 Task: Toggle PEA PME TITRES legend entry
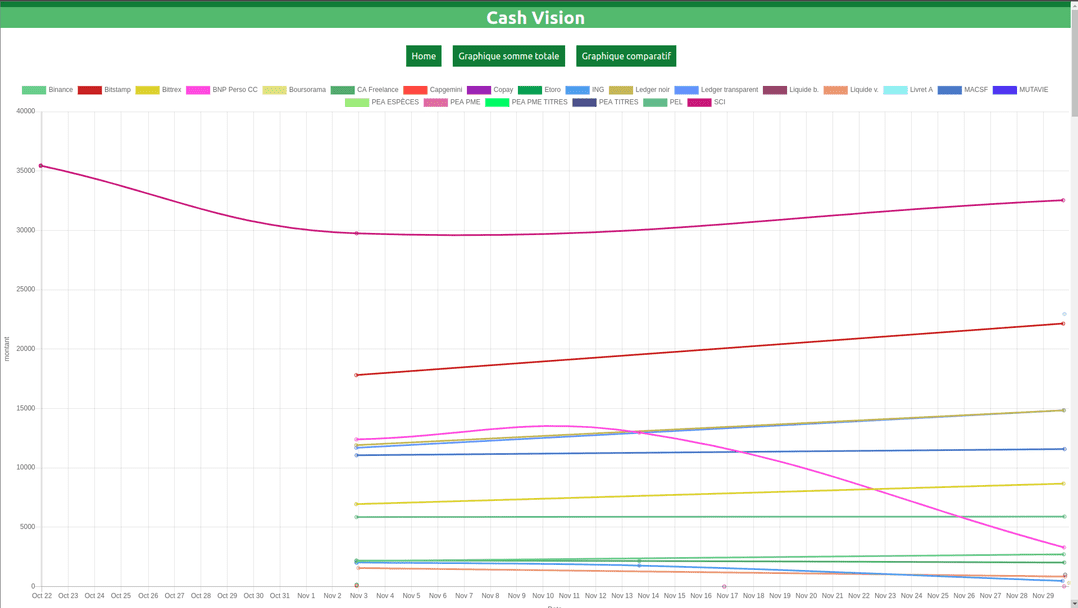click(x=526, y=102)
